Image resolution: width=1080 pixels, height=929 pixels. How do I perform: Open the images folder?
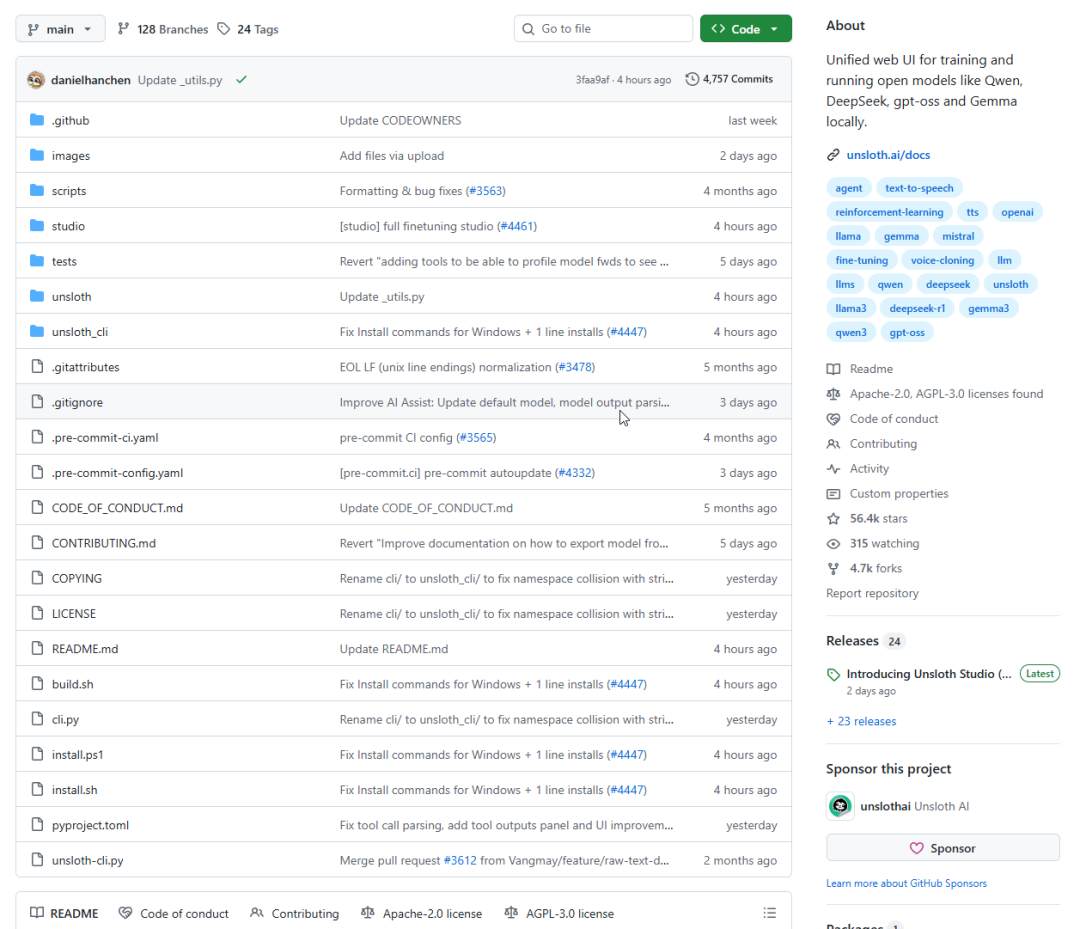coord(70,156)
